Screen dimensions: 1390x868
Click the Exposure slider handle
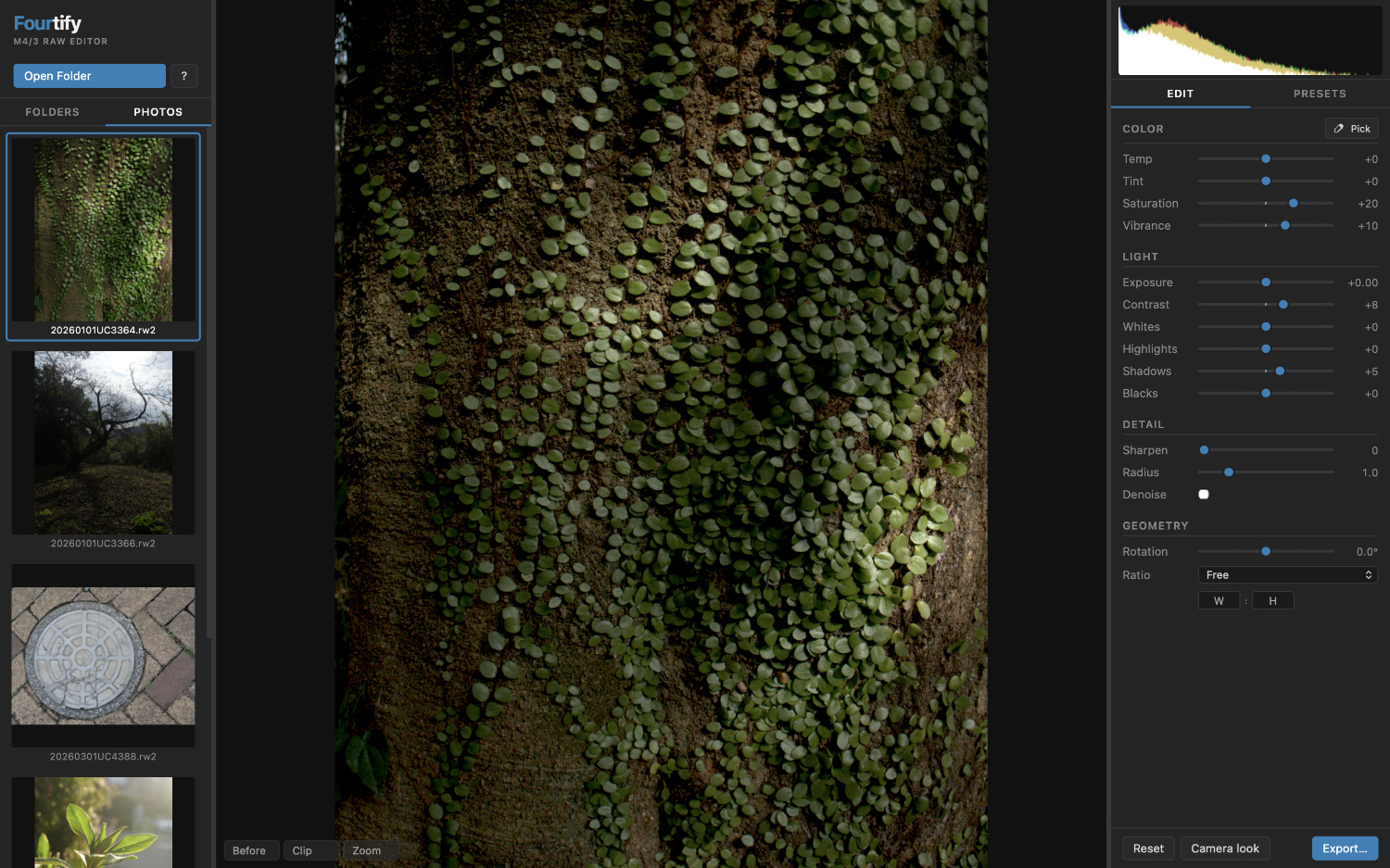(1266, 283)
